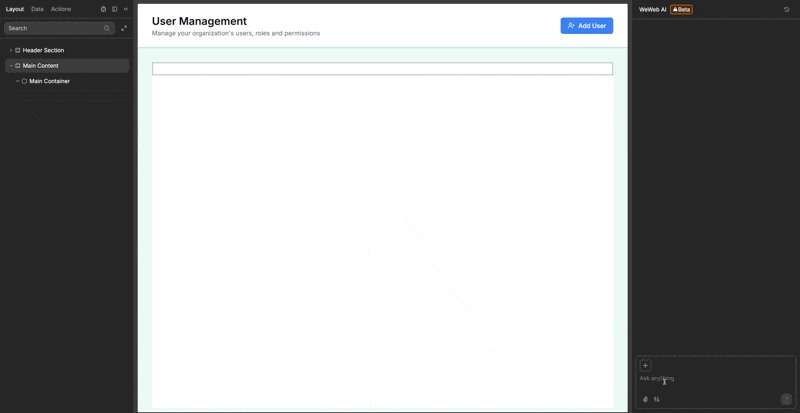Image resolution: width=800 pixels, height=413 pixels.
Task: Focus the layout Search field
Action: point(59,28)
